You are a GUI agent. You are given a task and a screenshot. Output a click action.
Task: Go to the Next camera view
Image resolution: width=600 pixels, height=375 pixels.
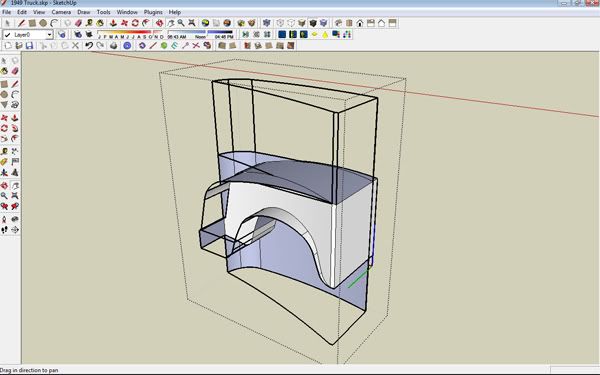[x=15, y=206]
